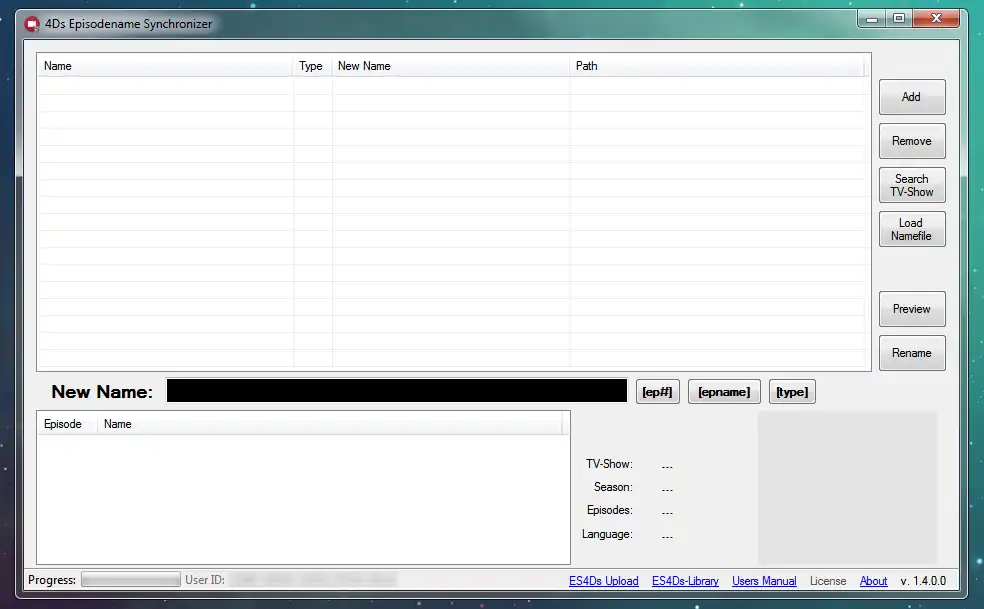
Task: Open Search TV-Show
Action: pyautogui.click(x=912, y=185)
